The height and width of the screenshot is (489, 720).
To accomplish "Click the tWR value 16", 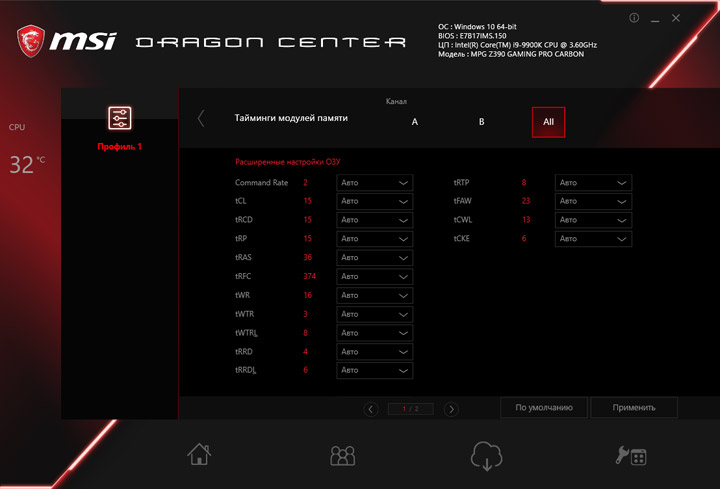I will pos(308,295).
